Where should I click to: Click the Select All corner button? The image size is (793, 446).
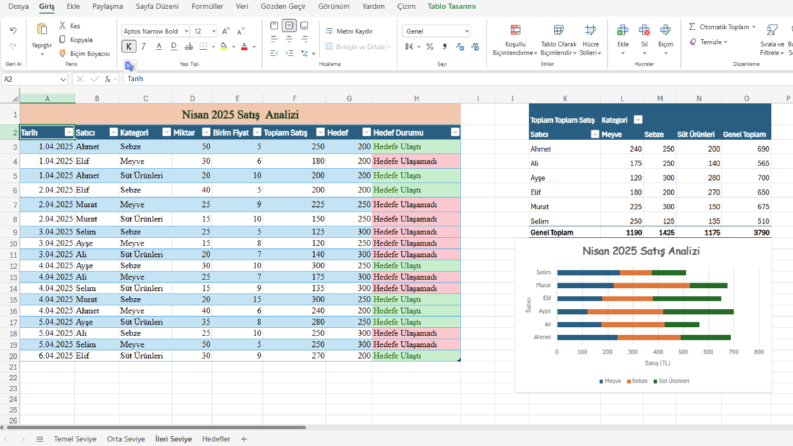pyautogui.click(x=14, y=99)
